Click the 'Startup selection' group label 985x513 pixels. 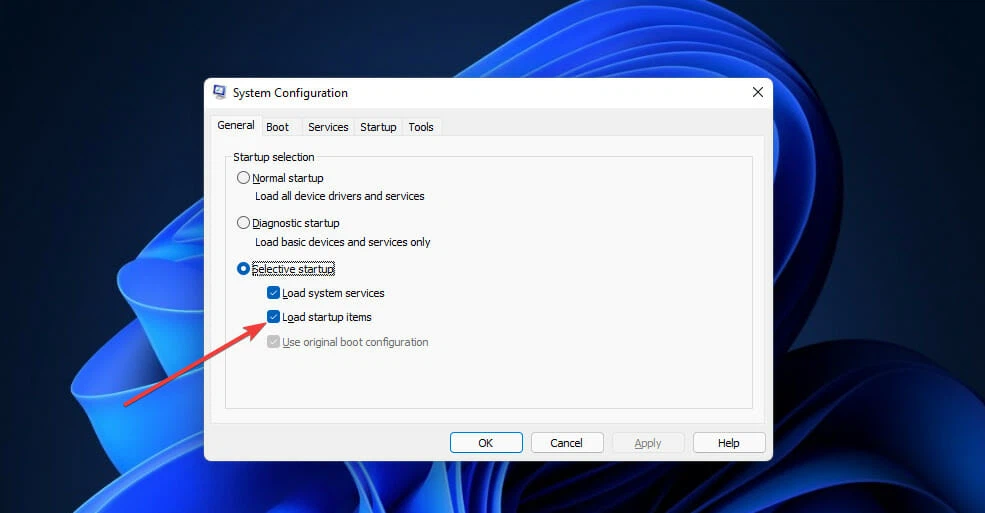[274, 157]
